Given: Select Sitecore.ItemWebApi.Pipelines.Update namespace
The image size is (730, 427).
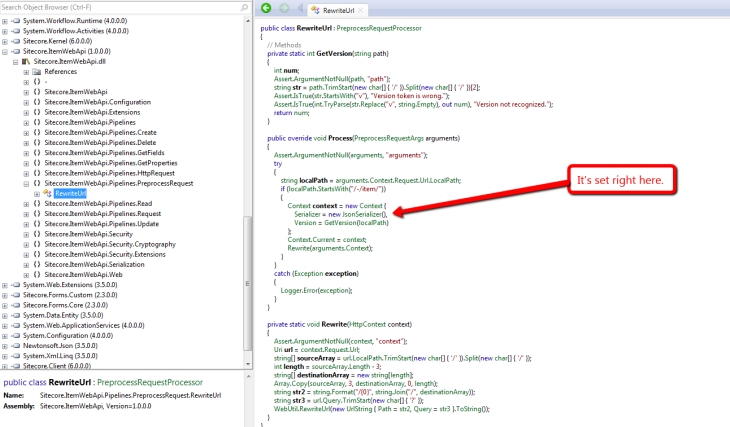Looking at the screenshot, I should click(x=101, y=224).
